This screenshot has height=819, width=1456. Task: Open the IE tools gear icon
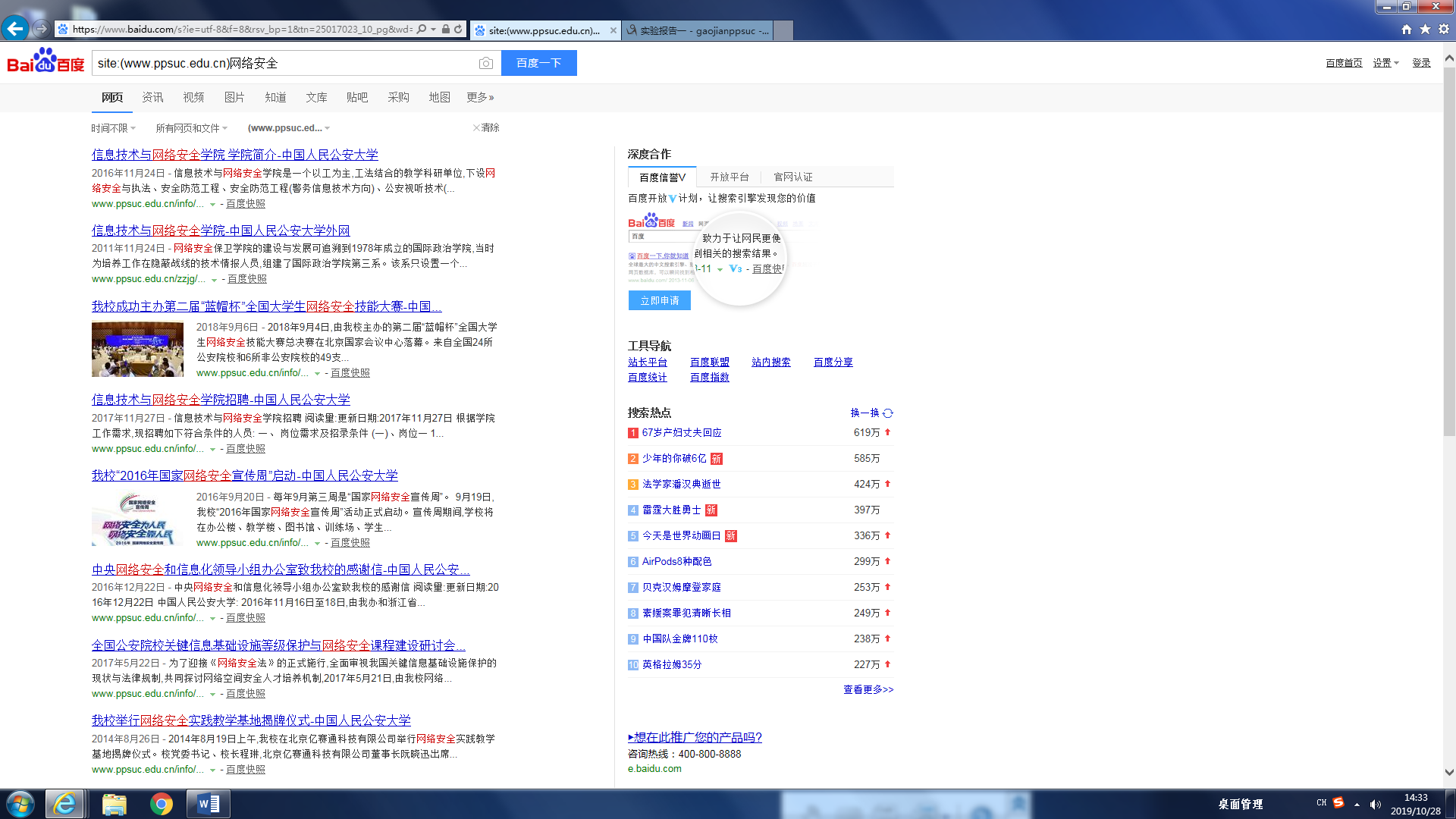tap(1444, 30)
